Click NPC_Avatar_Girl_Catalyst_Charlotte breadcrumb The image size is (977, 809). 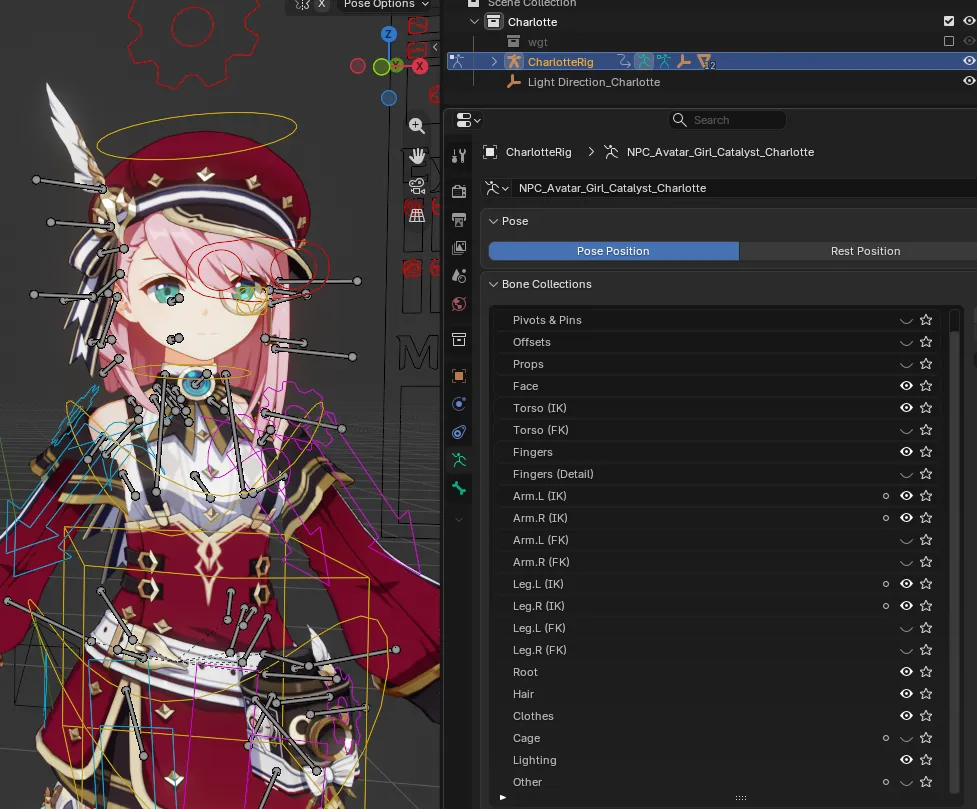click(x=720, y=152)
